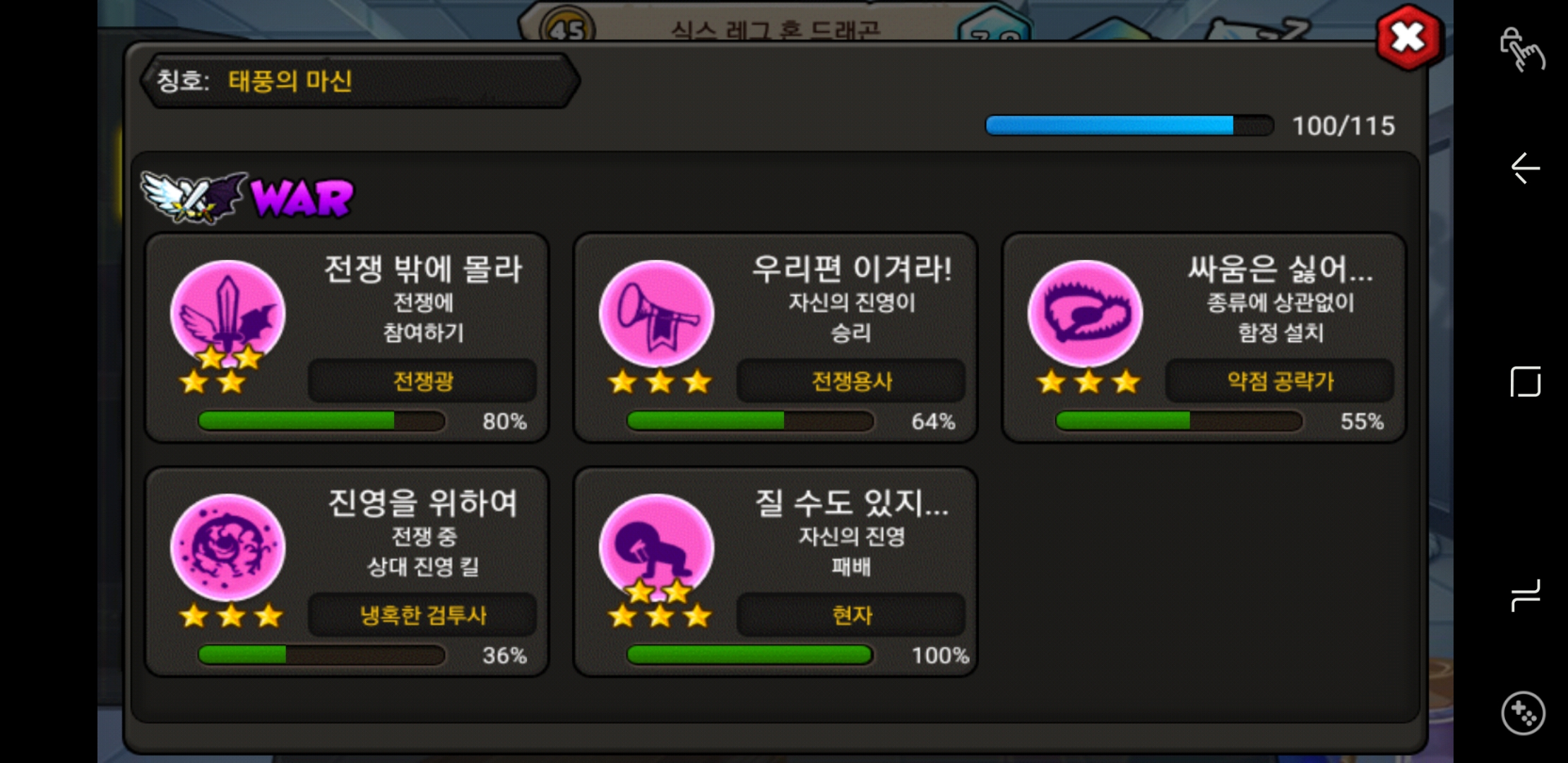This screenshot has height=763, width=1568.
Task: Tap the gamepad tools icon in side bar
Action: [x=1524, y=713]
